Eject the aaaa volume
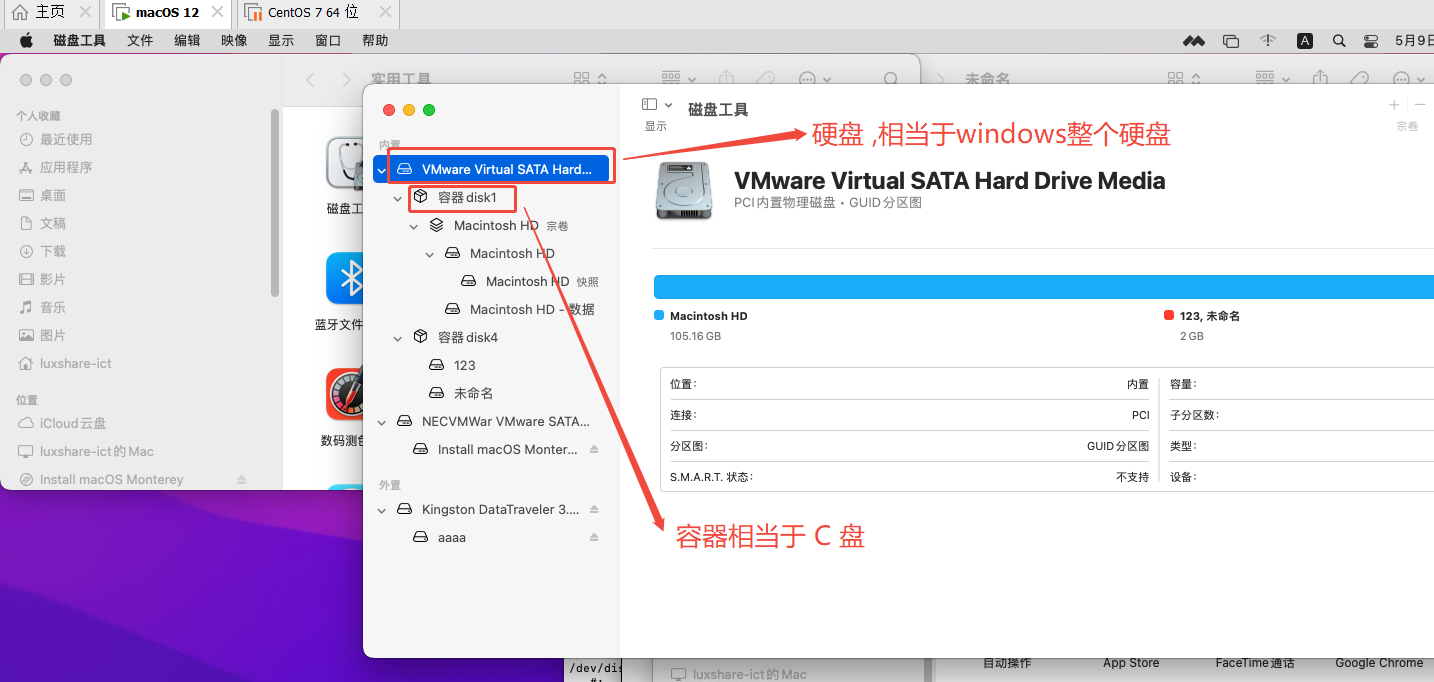 (594, 537)
